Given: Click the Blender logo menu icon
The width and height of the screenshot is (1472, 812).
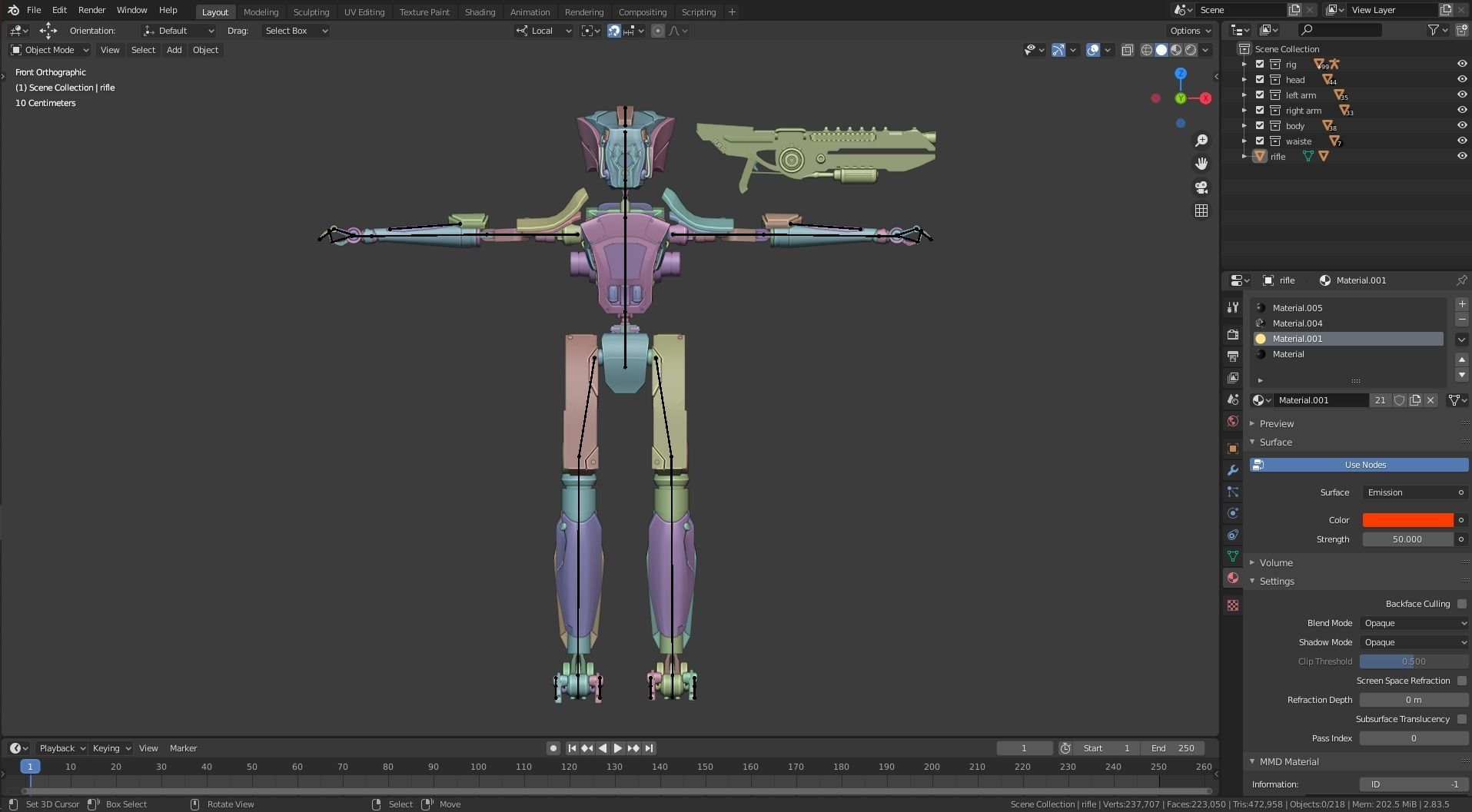Looking at the screenshot, I should coord(13,11).
